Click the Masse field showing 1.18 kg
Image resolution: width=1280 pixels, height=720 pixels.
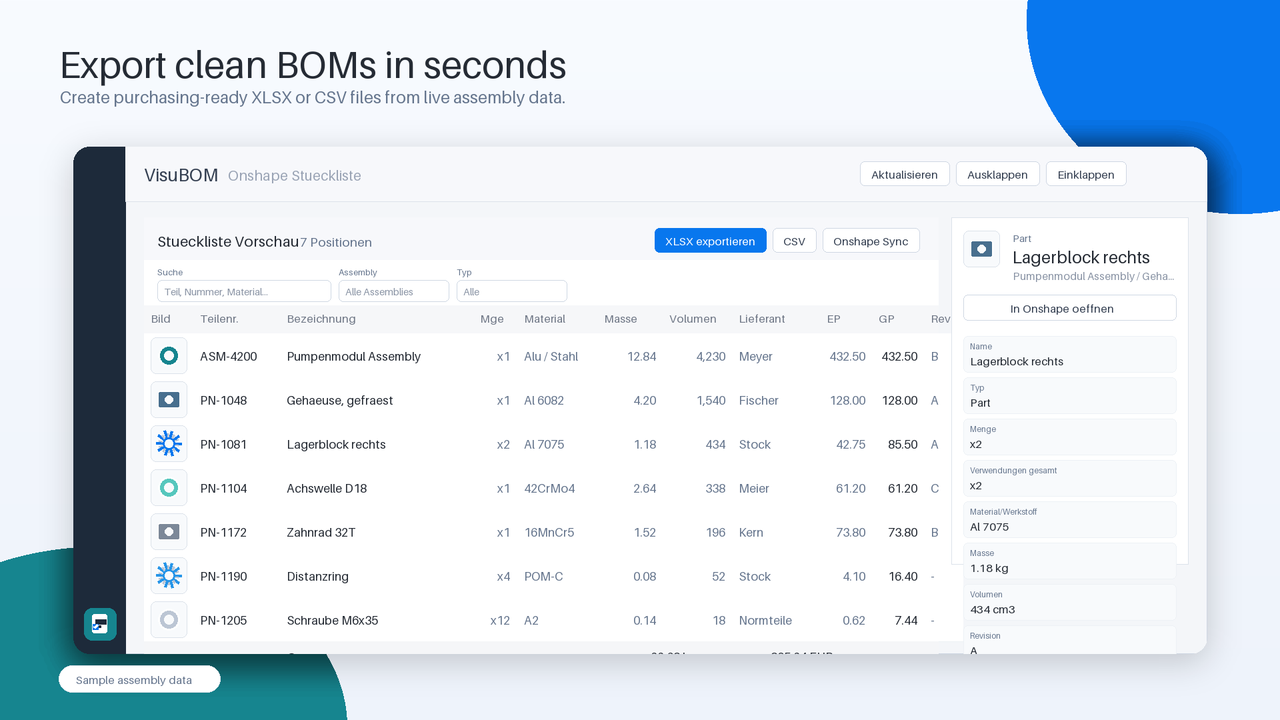point(1069,561)
